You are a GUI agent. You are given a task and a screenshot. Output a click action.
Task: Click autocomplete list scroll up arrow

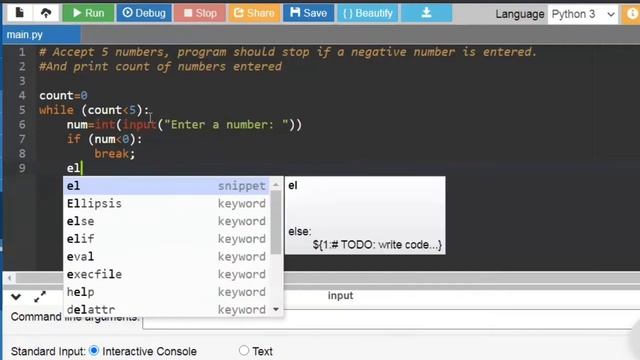[276, 184]
